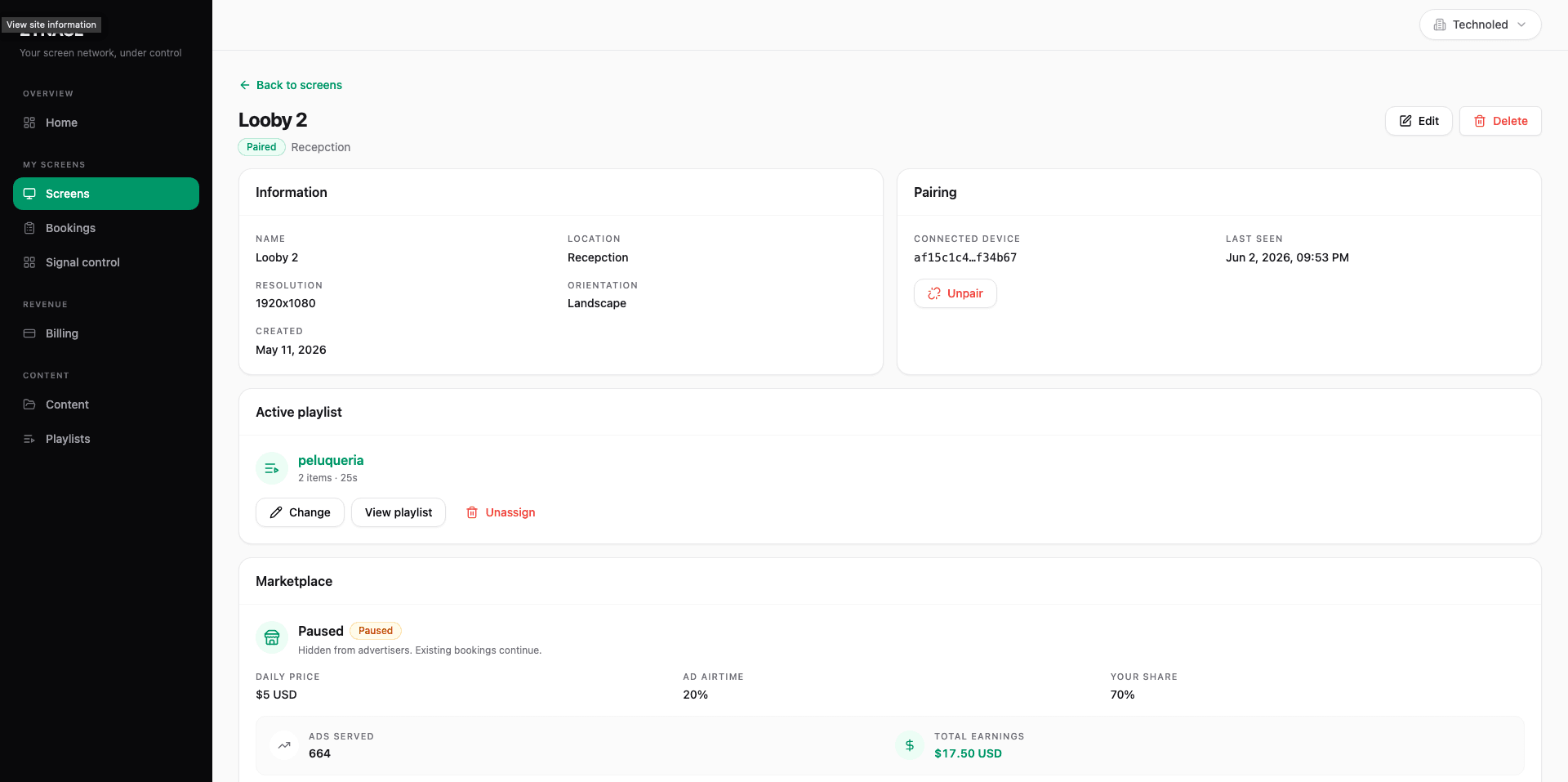Viewport: 1568px width, 782px height.
Task: Click the Total earnings dollar icon
Action: (x=910, y=745)
